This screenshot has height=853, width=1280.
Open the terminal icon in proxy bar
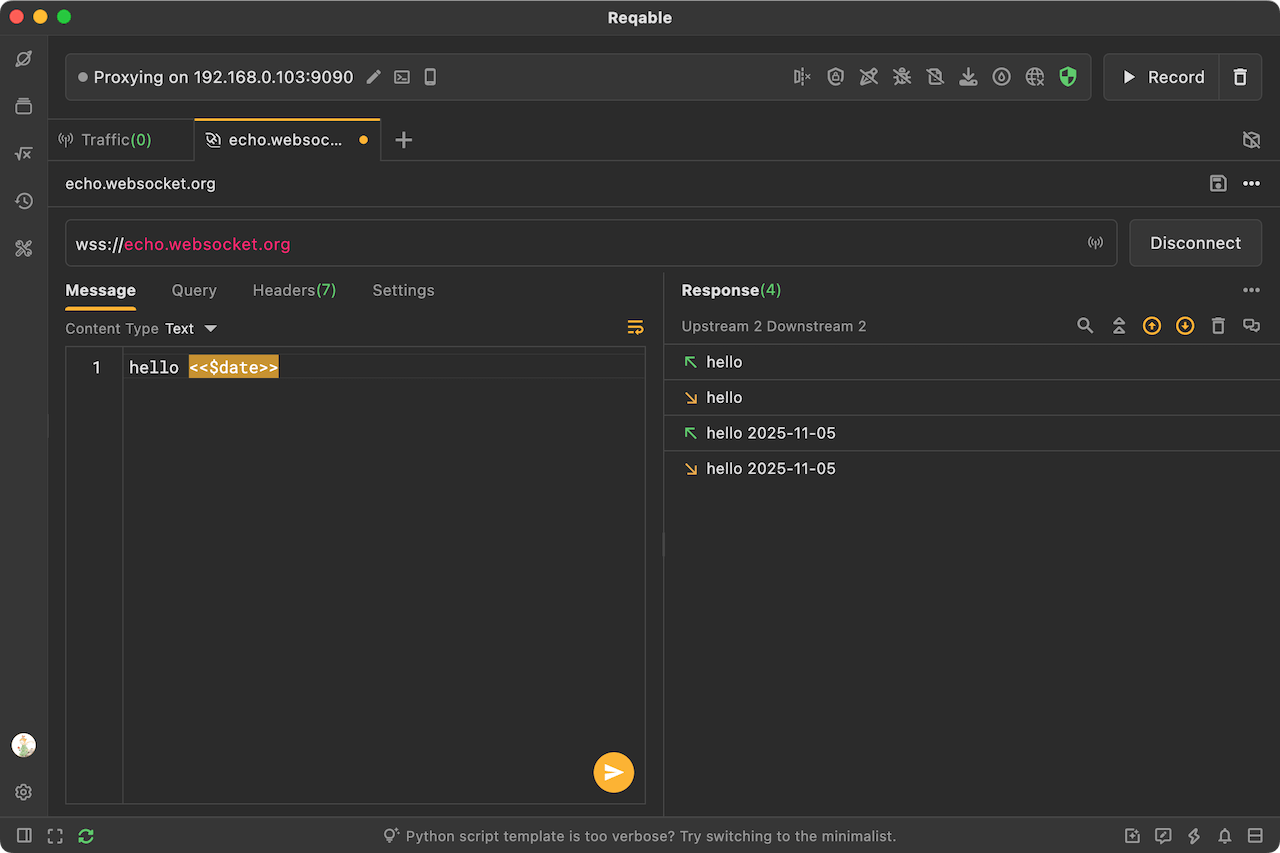pos(402,77)
